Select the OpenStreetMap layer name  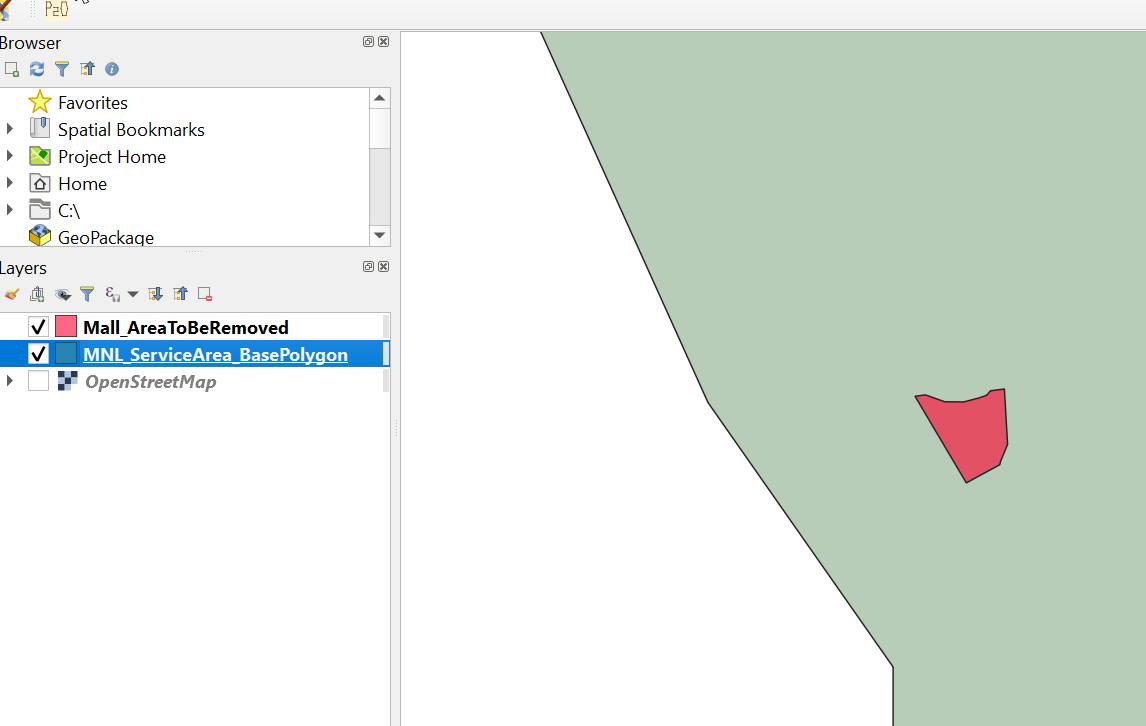(151, 382)
